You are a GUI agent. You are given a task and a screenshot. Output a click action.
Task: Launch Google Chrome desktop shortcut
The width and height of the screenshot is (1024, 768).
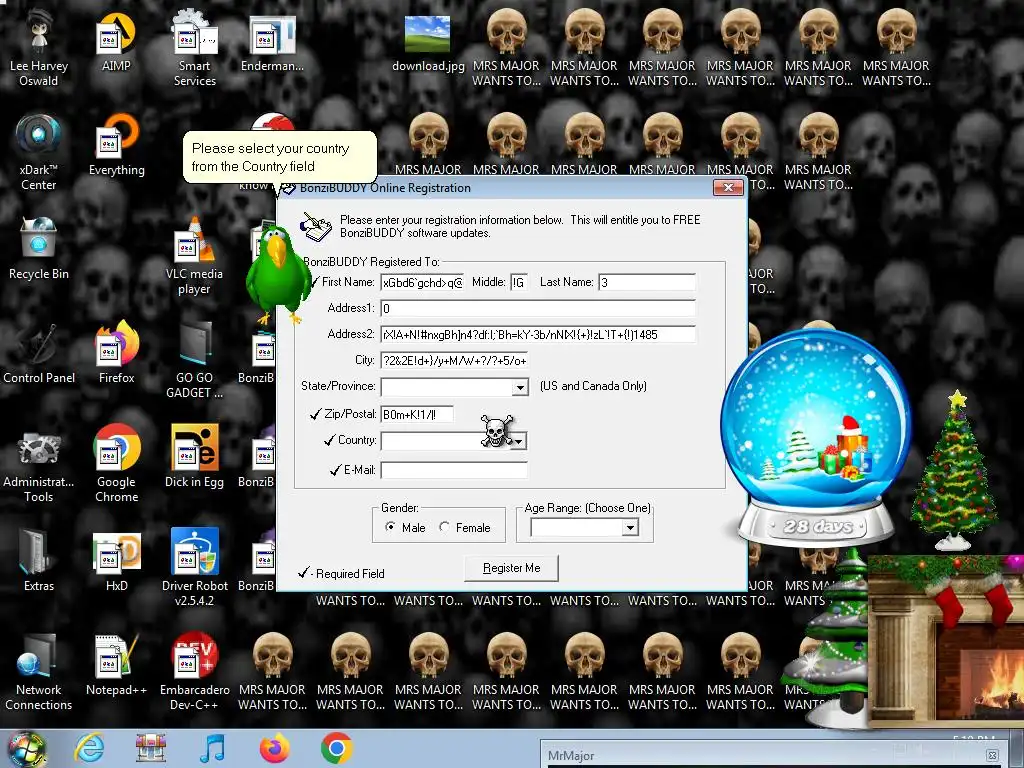click(116, 464)
